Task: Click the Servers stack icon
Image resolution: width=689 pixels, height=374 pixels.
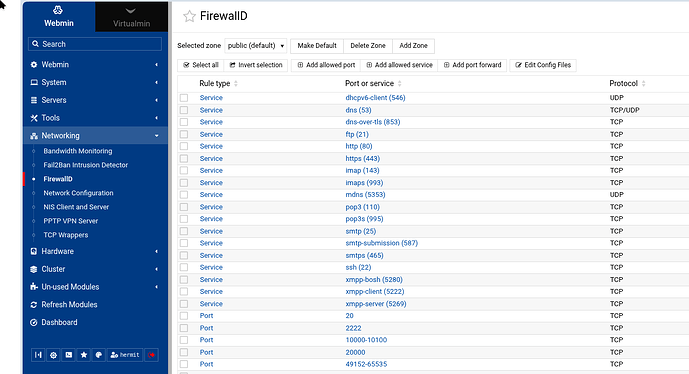Action: (x=34, y=100)
